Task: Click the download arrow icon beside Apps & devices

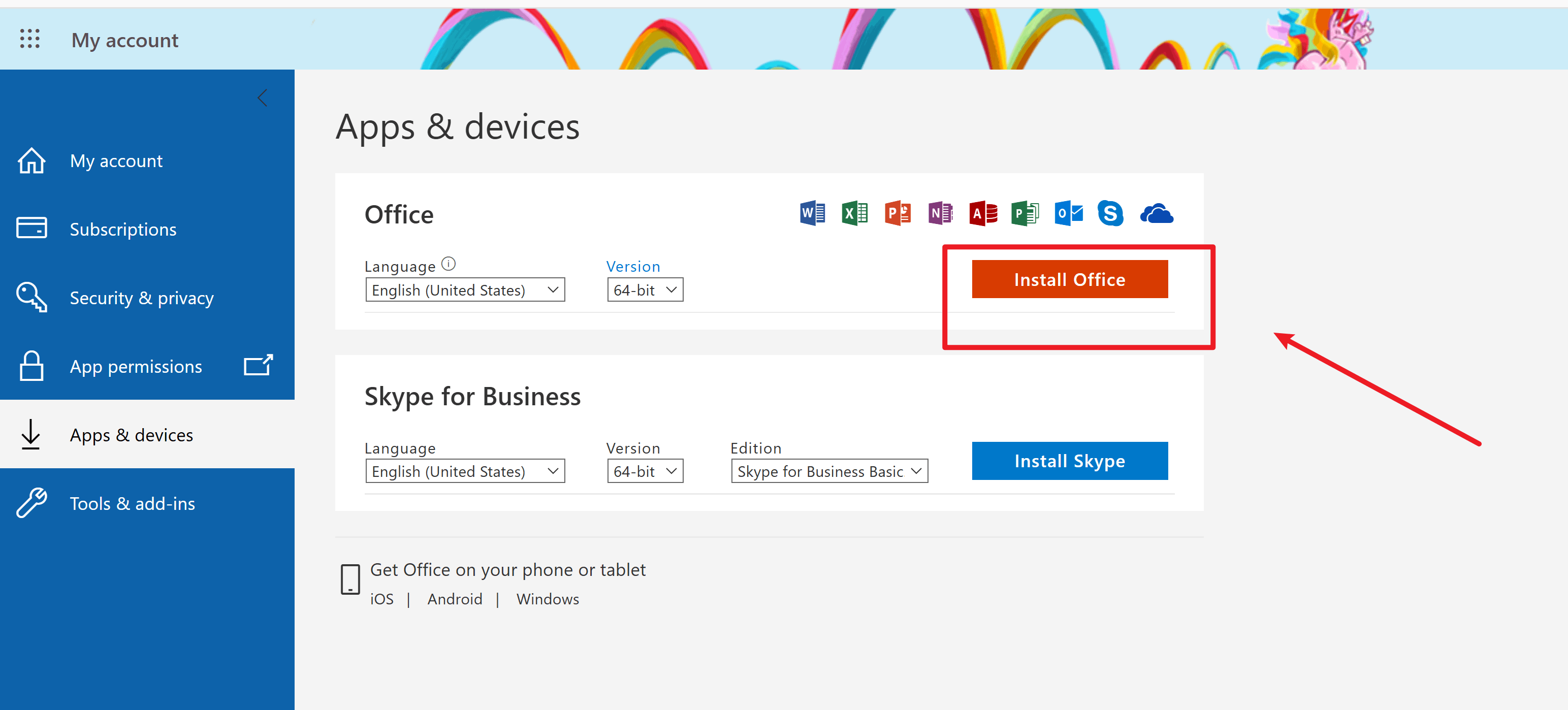Action: coord(30,434)
